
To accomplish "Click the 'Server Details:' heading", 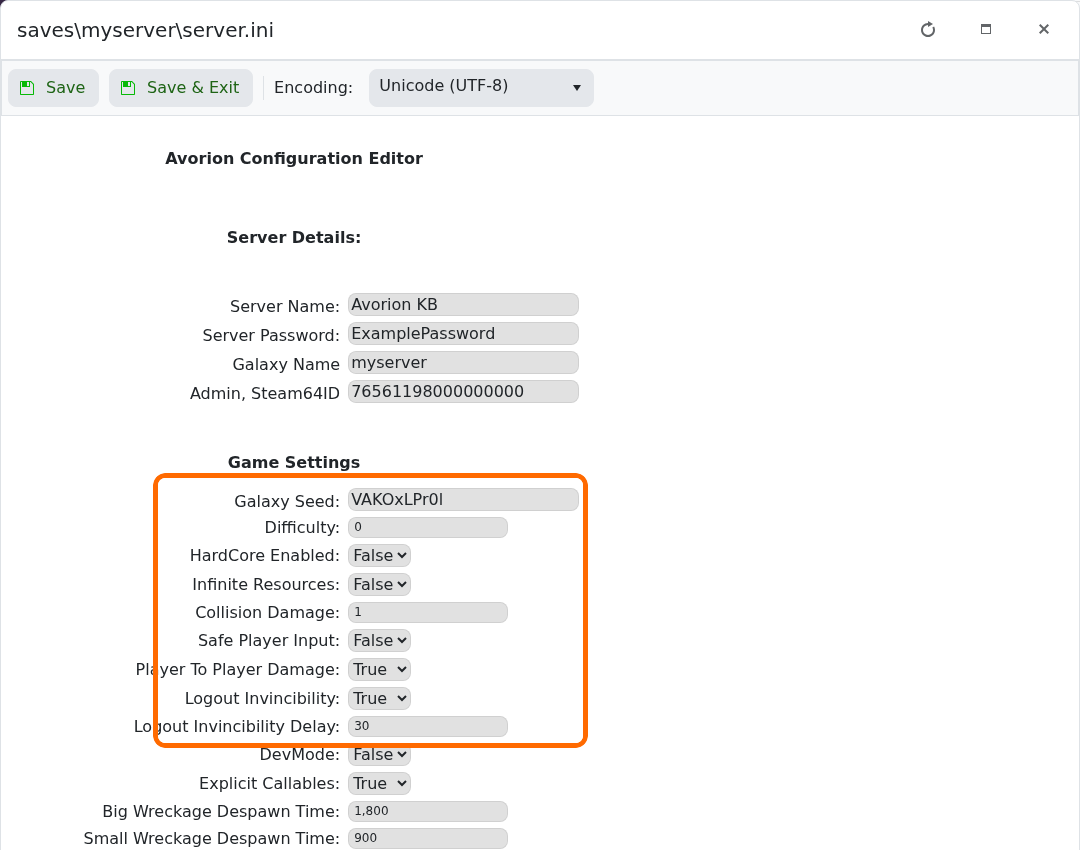I will click(294, 238).
